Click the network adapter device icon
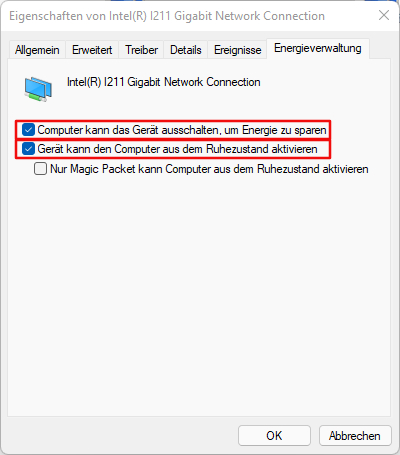400x455 pixels. click(x=38, y=89)
